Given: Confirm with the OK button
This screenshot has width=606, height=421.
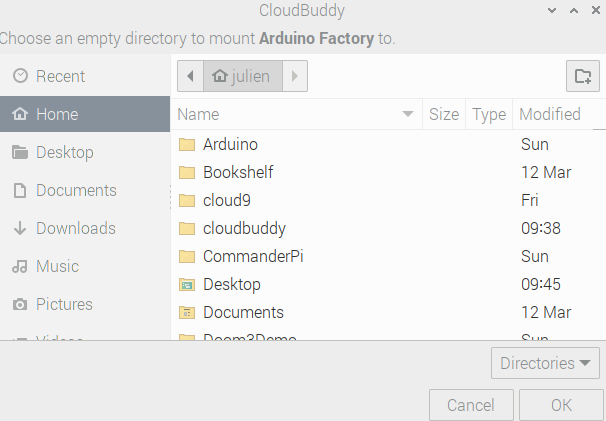Looking at the screenshot, I should pos(561,405).
